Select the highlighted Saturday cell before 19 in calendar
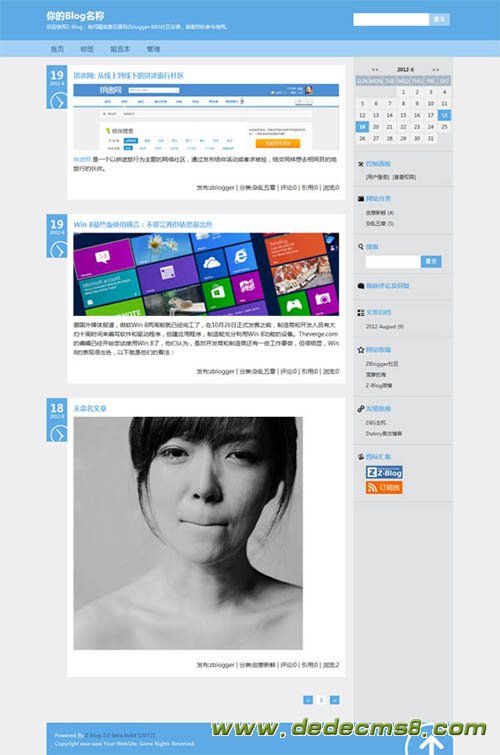The width and height of the screenshot is (500, 755). tap(445, 115)
